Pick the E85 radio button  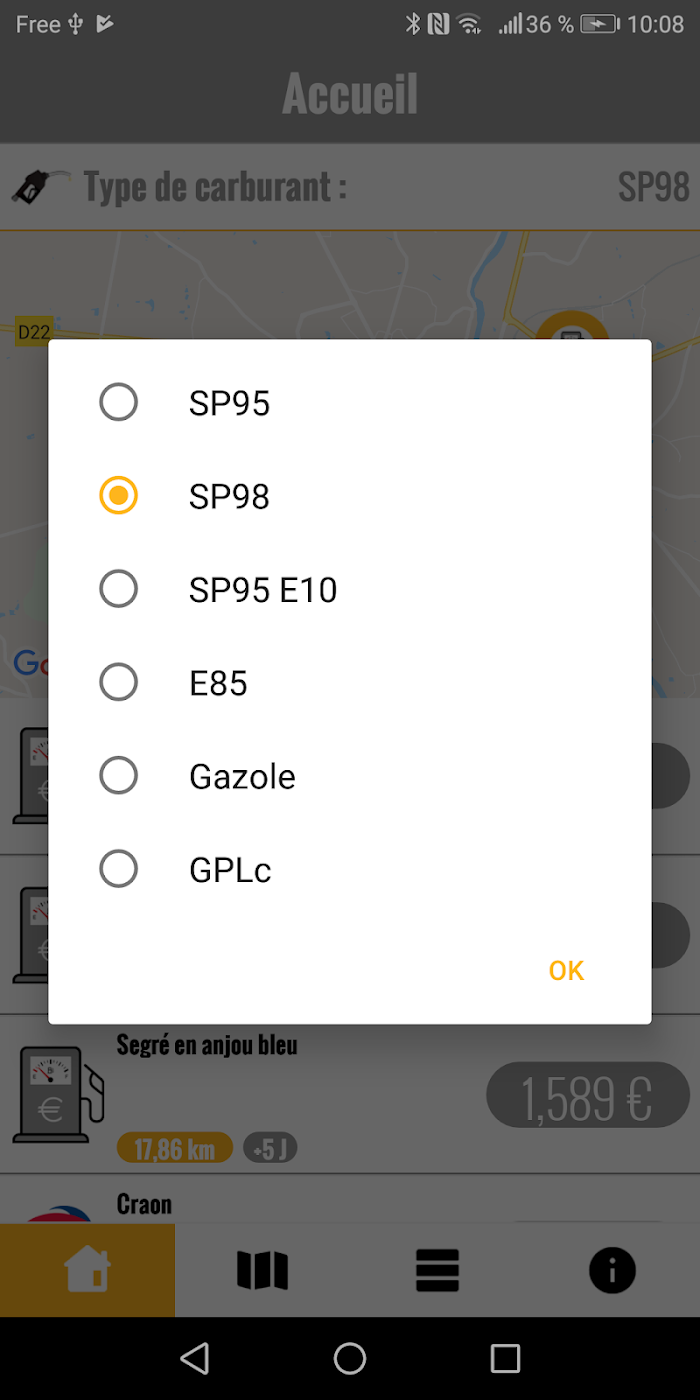coord(118,683)
